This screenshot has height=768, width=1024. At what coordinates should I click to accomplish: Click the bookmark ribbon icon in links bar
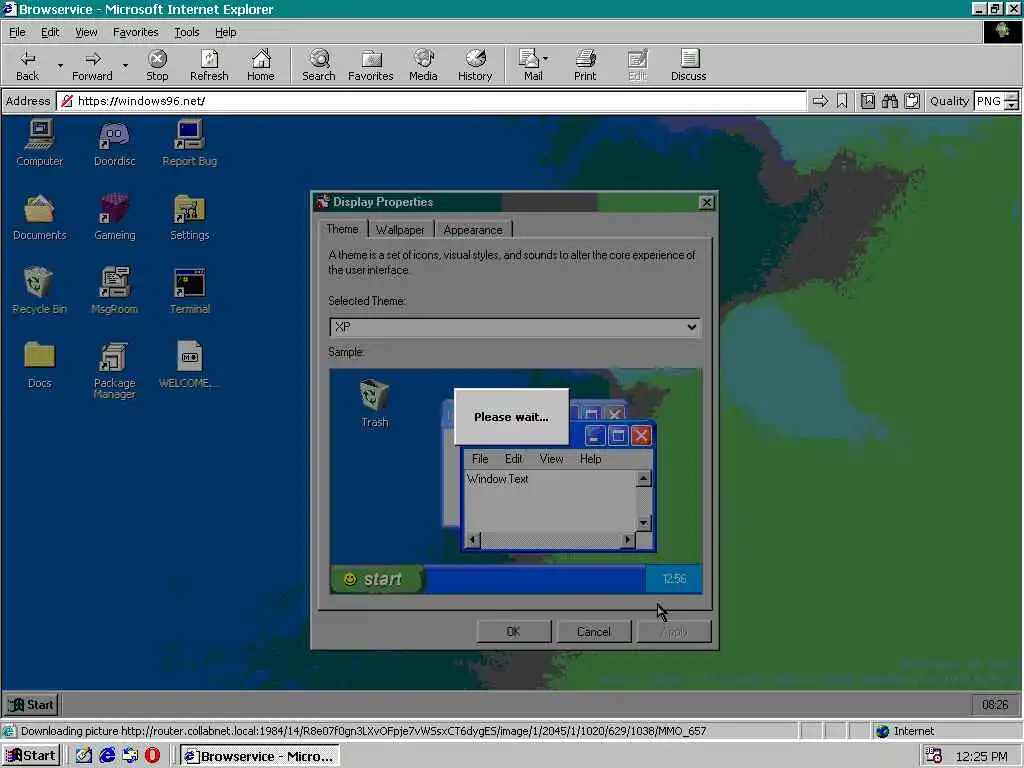(842, 101)
